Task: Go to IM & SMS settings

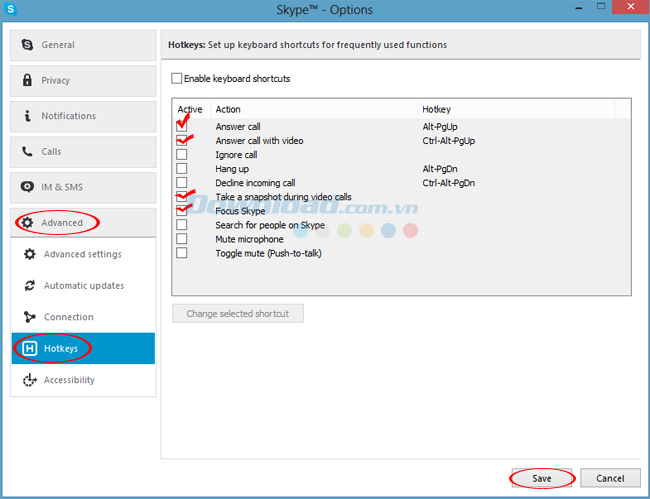Action: point(83,188)
